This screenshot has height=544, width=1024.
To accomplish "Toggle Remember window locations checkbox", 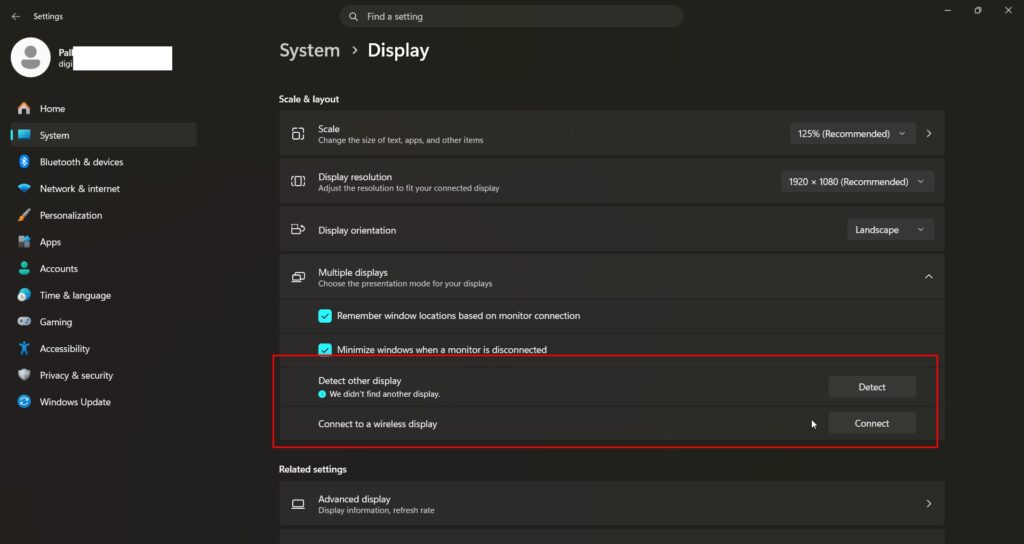I will pyautogui.click(x=325, y=316).
